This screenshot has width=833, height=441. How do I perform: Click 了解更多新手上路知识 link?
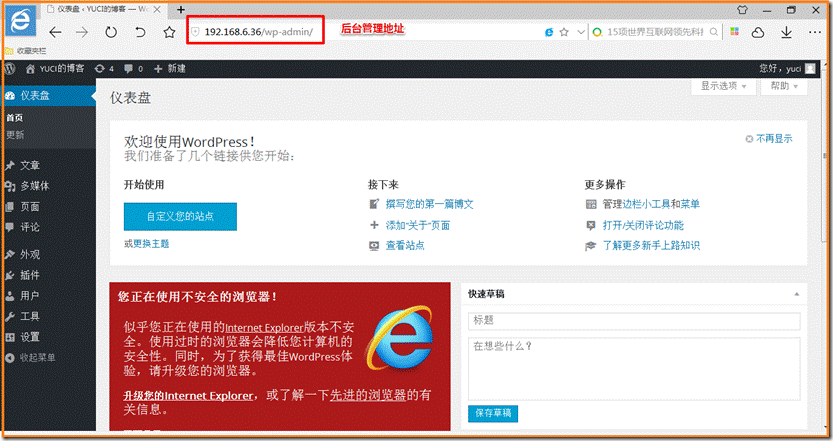coord(651,245)
